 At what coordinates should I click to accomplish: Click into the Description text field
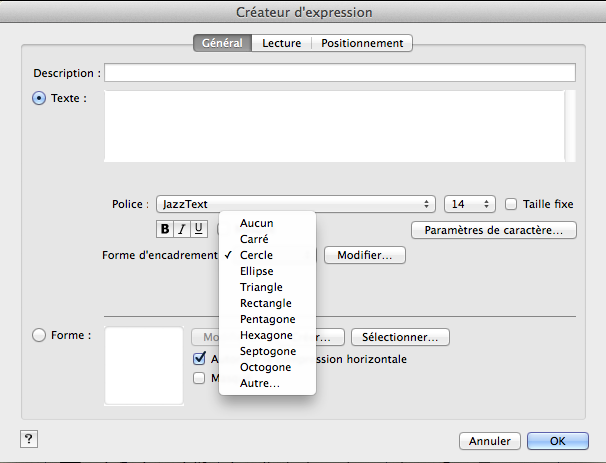coord(340,73)
